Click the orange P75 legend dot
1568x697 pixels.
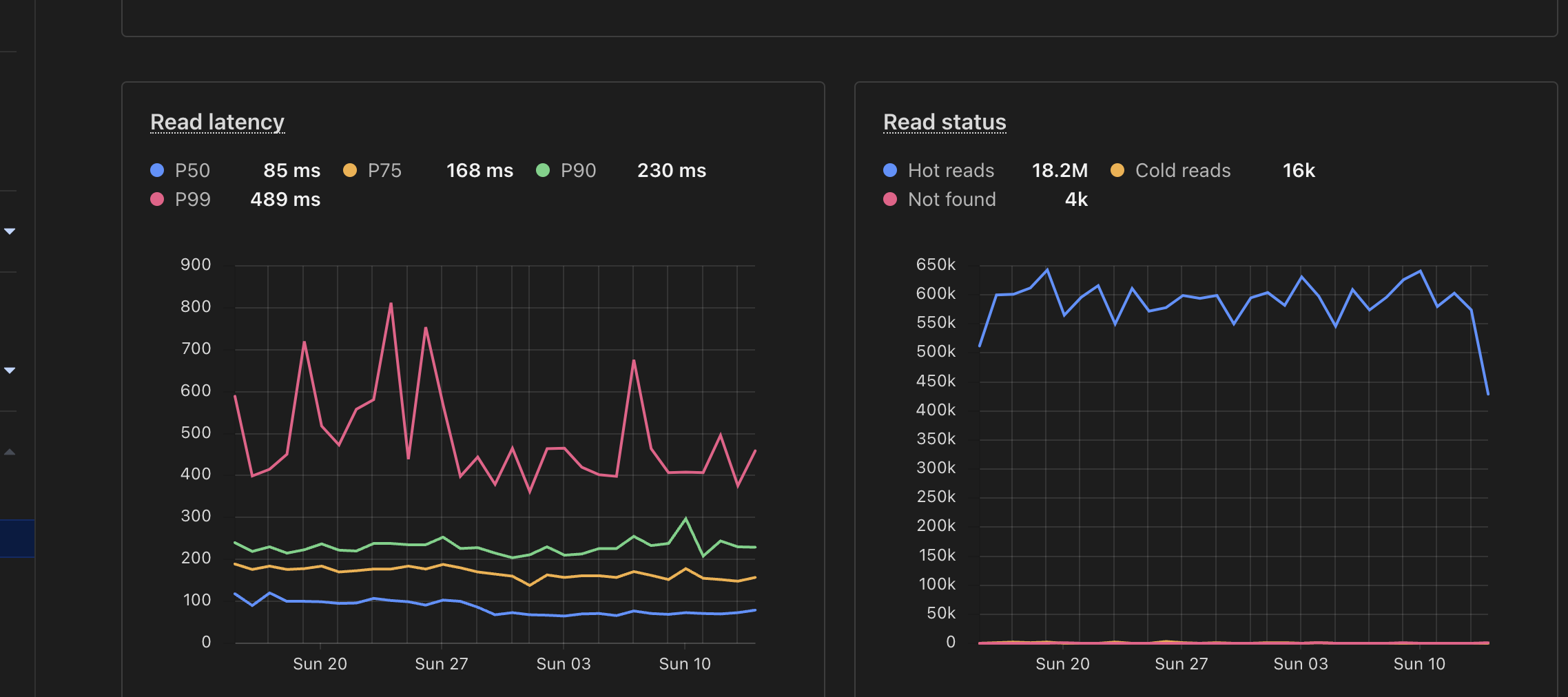[x=351, y=170]
